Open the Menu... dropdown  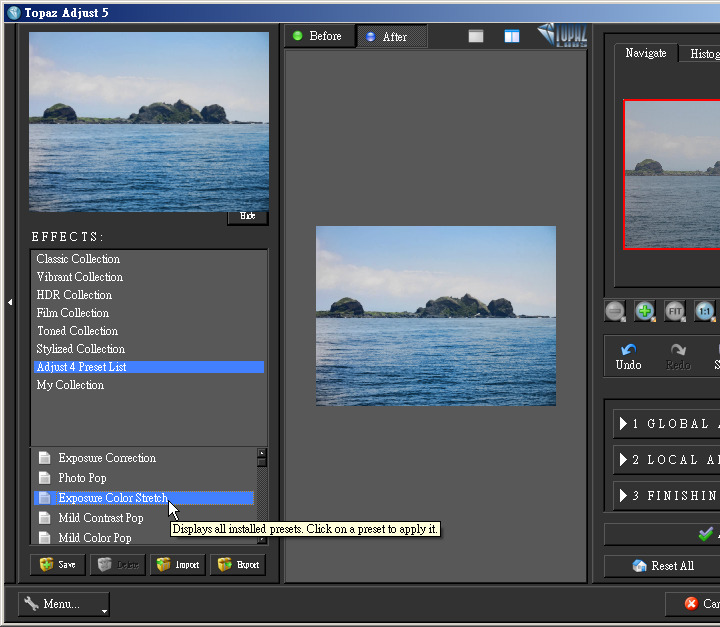tap(63, 604)
